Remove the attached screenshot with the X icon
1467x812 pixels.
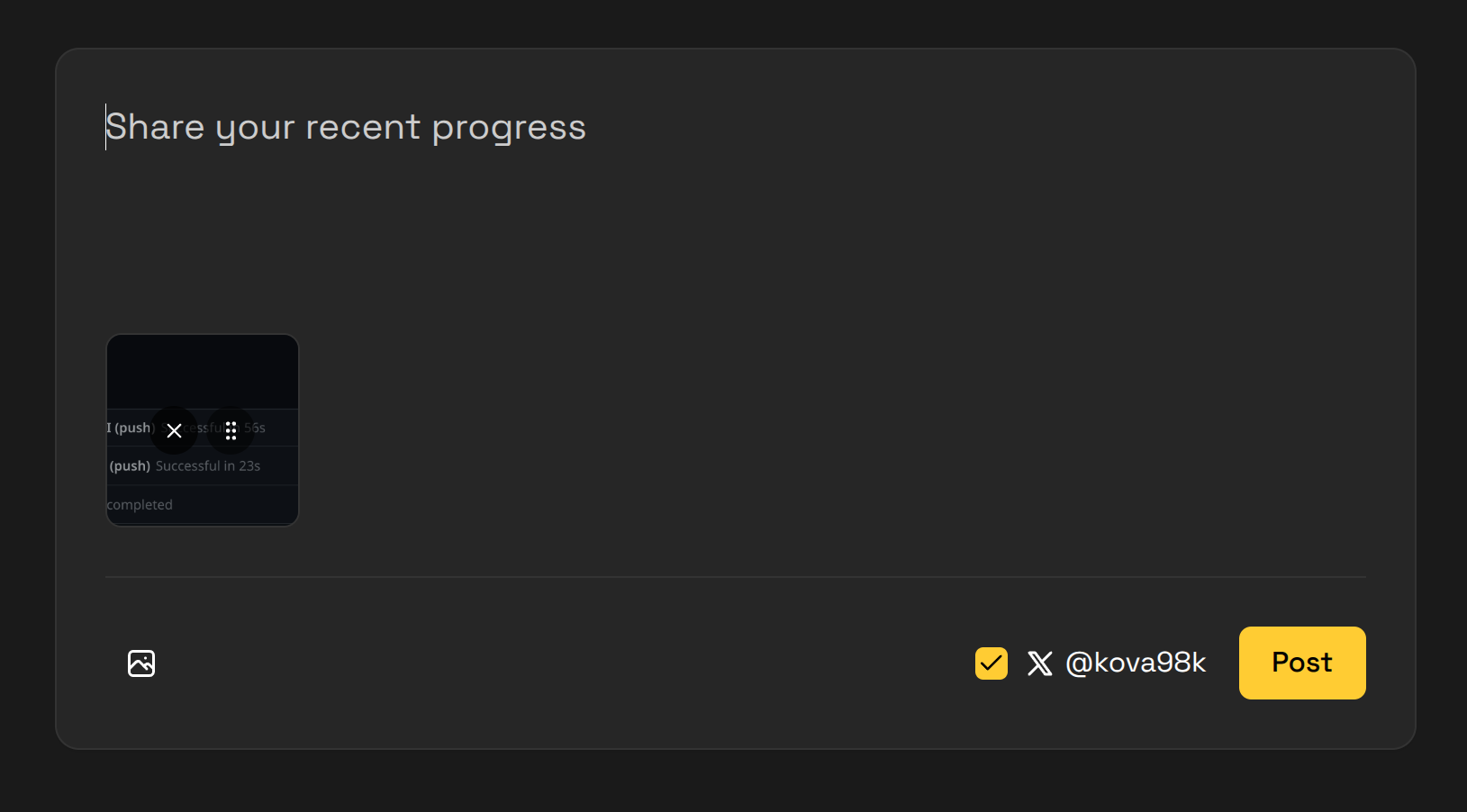pos(174,430)
